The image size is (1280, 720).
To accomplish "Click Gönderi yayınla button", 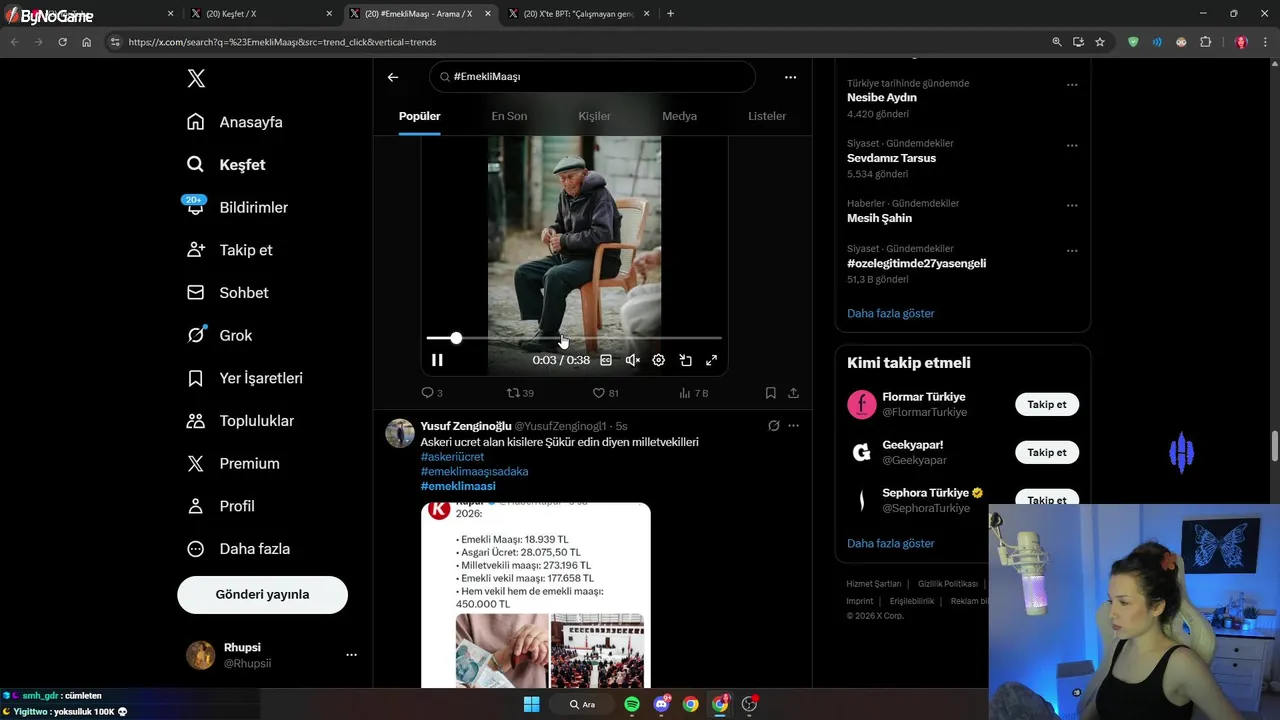I will coord(262,594).
